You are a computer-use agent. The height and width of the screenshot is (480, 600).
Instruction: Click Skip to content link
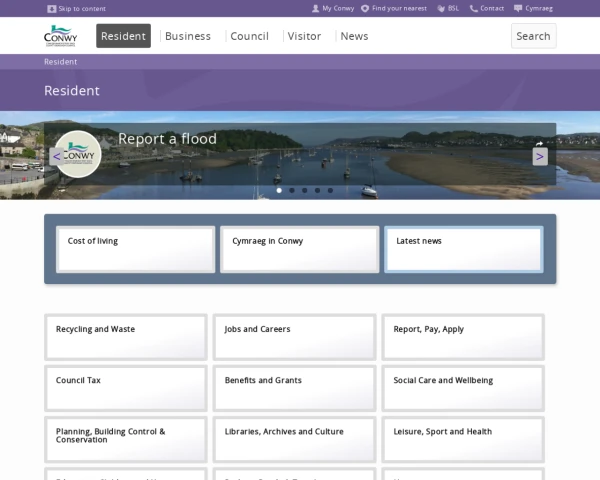click(x=76, y=8)
